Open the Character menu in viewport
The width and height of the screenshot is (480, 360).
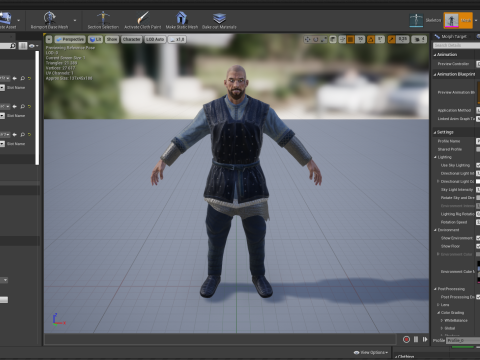pos(131,39)
